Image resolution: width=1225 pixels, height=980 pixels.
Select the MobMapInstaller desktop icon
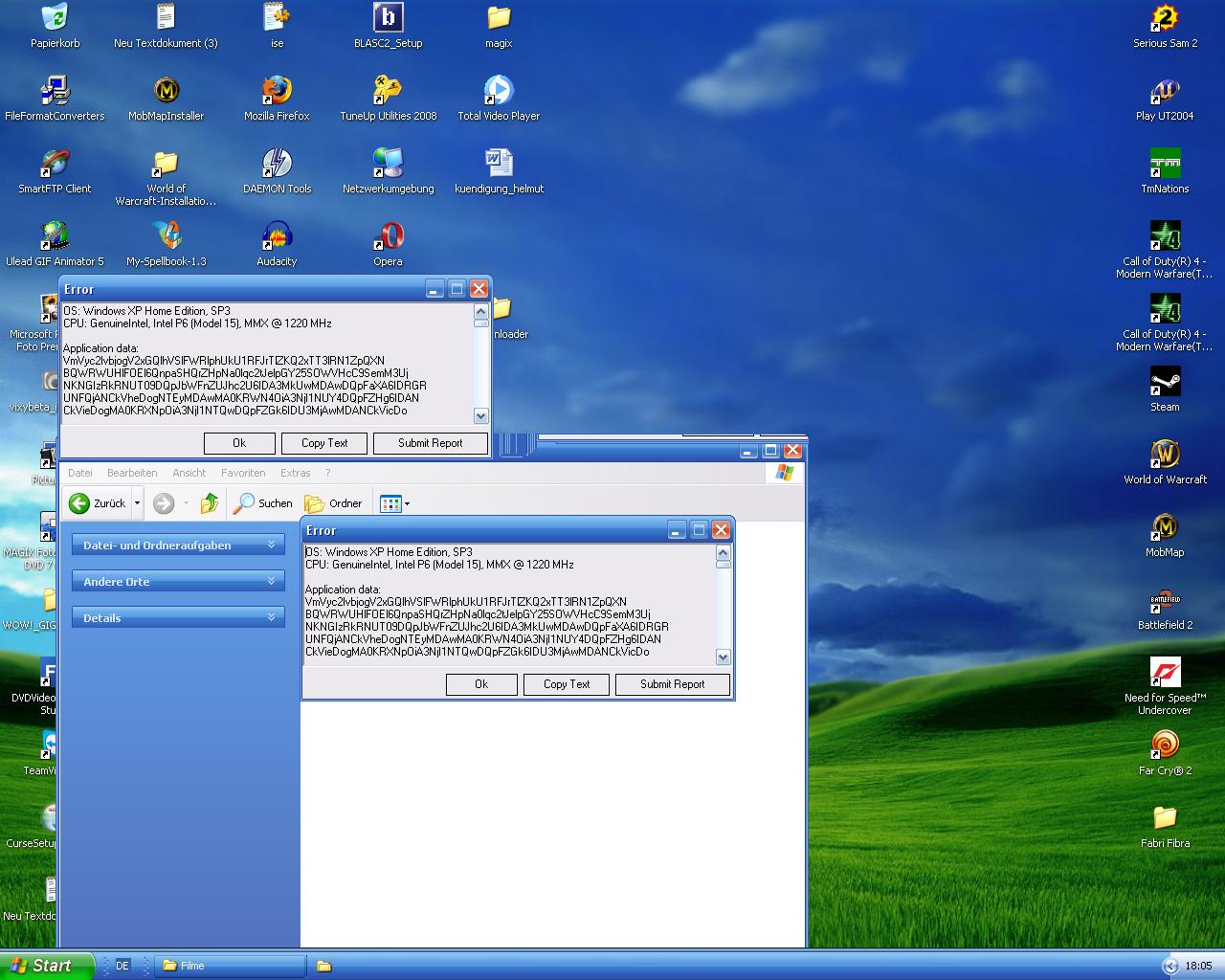click(x=167, y=99)
